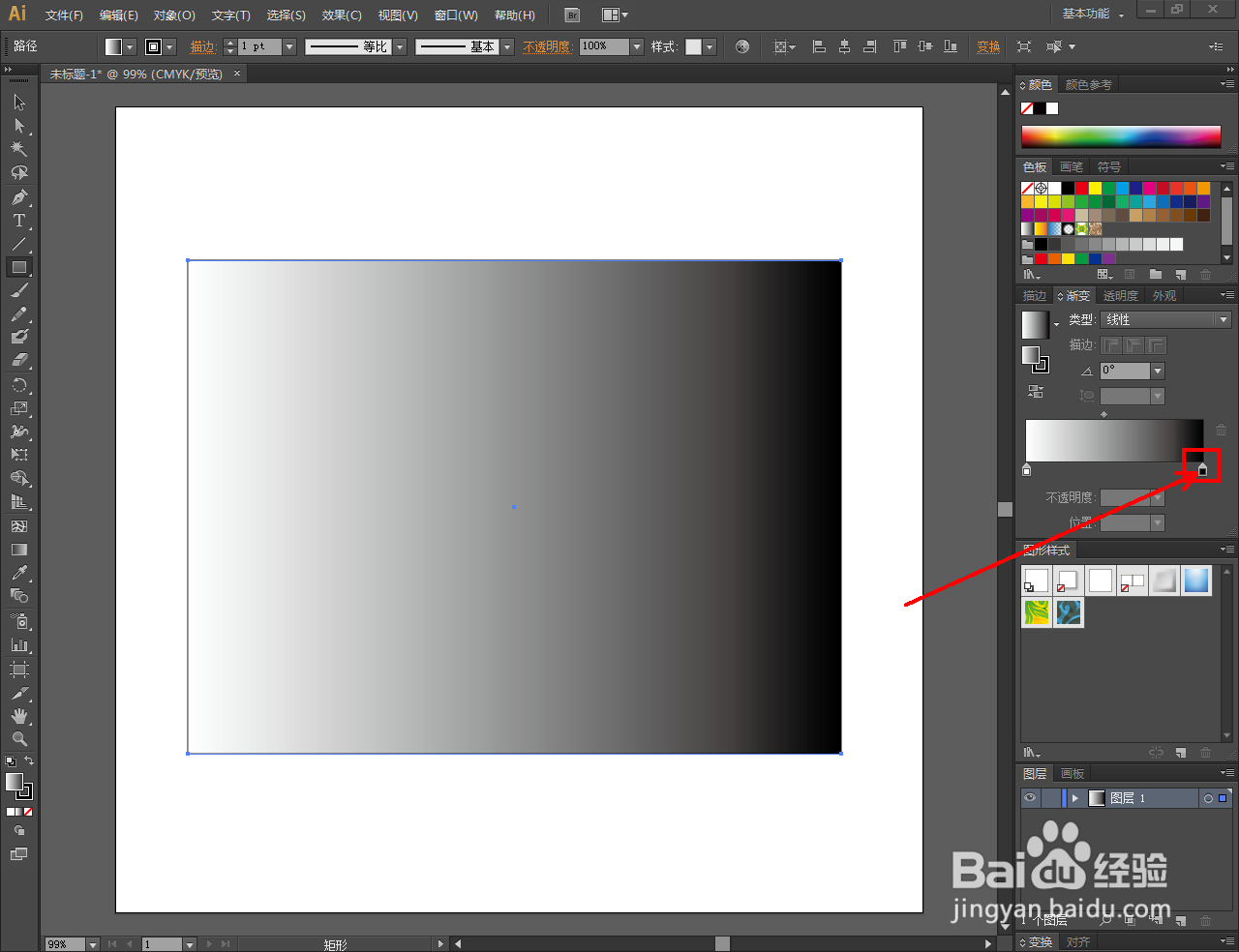The width and height of the screenshot is (1239, 952).
Task: Apply blue glass graphic style thumbnail
Action: coord(1196,580)
